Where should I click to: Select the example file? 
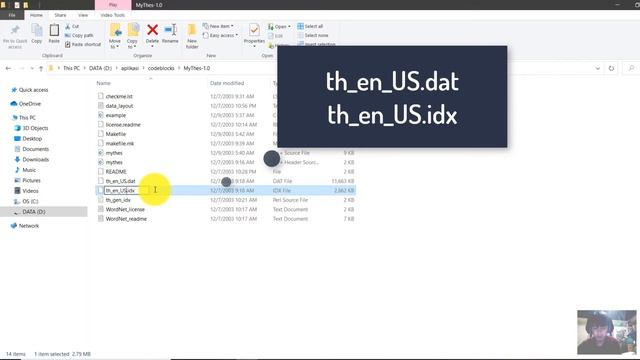116,115
